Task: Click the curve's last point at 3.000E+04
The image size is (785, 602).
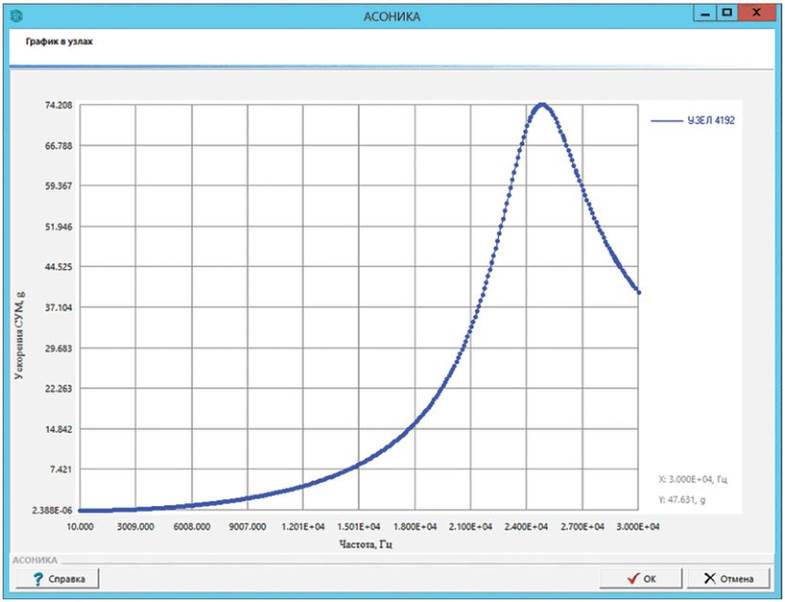Action: [x=639, y=292]
